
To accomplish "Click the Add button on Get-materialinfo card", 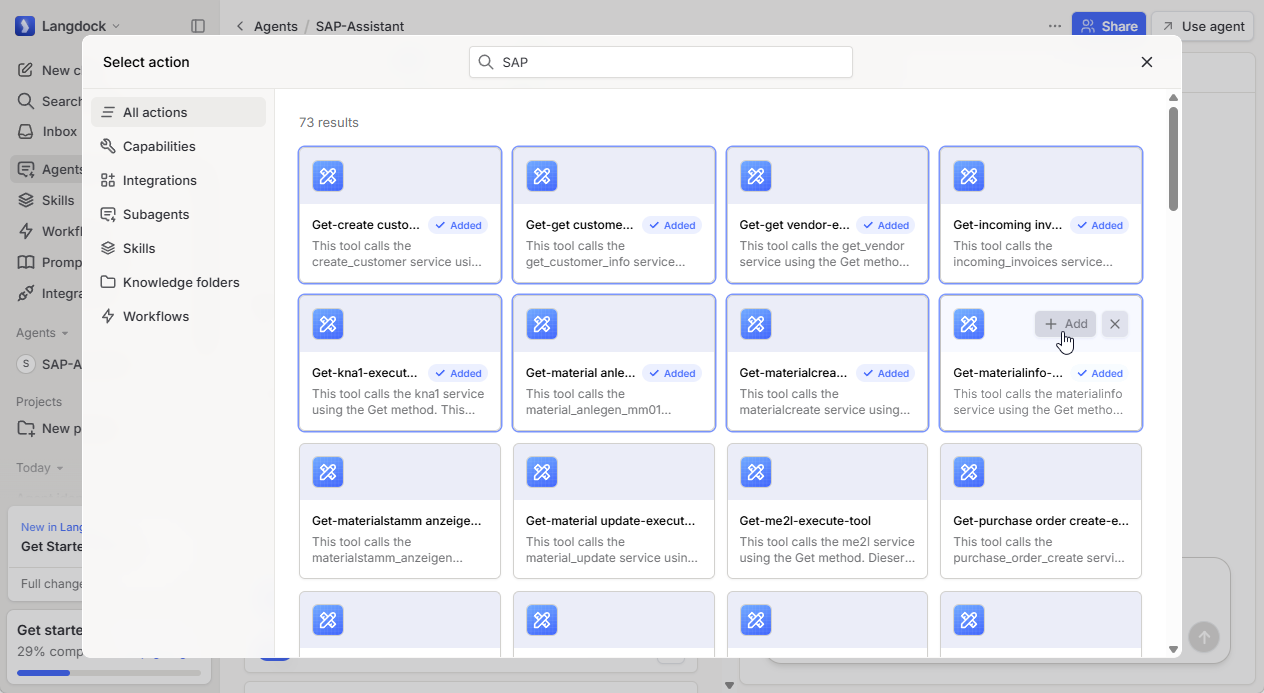I will [1065, 324].
